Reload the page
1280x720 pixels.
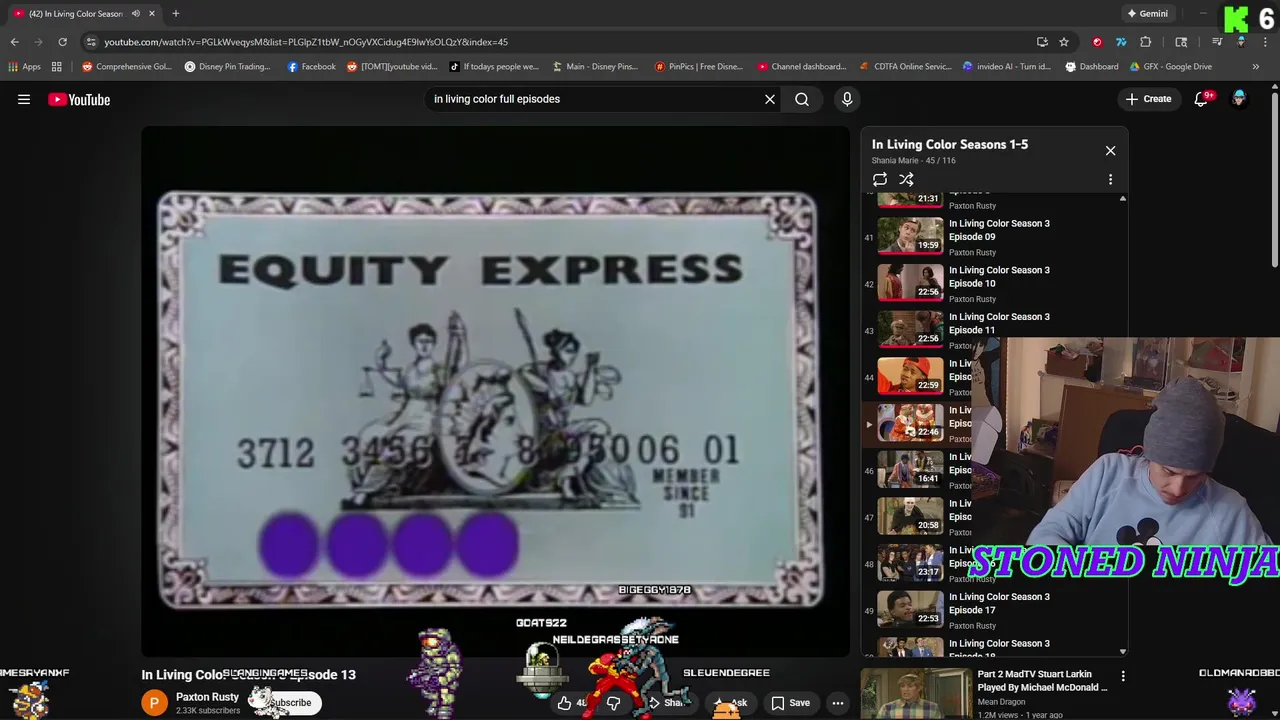click(x=62, y=42)
